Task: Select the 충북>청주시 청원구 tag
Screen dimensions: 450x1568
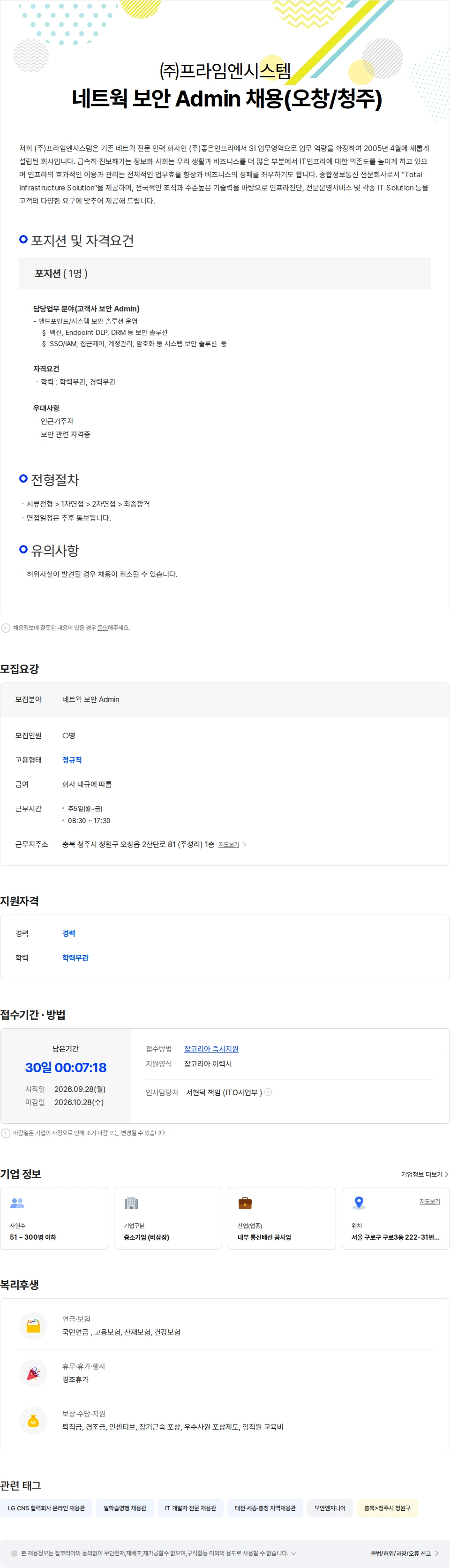Action: [387, 1508]
